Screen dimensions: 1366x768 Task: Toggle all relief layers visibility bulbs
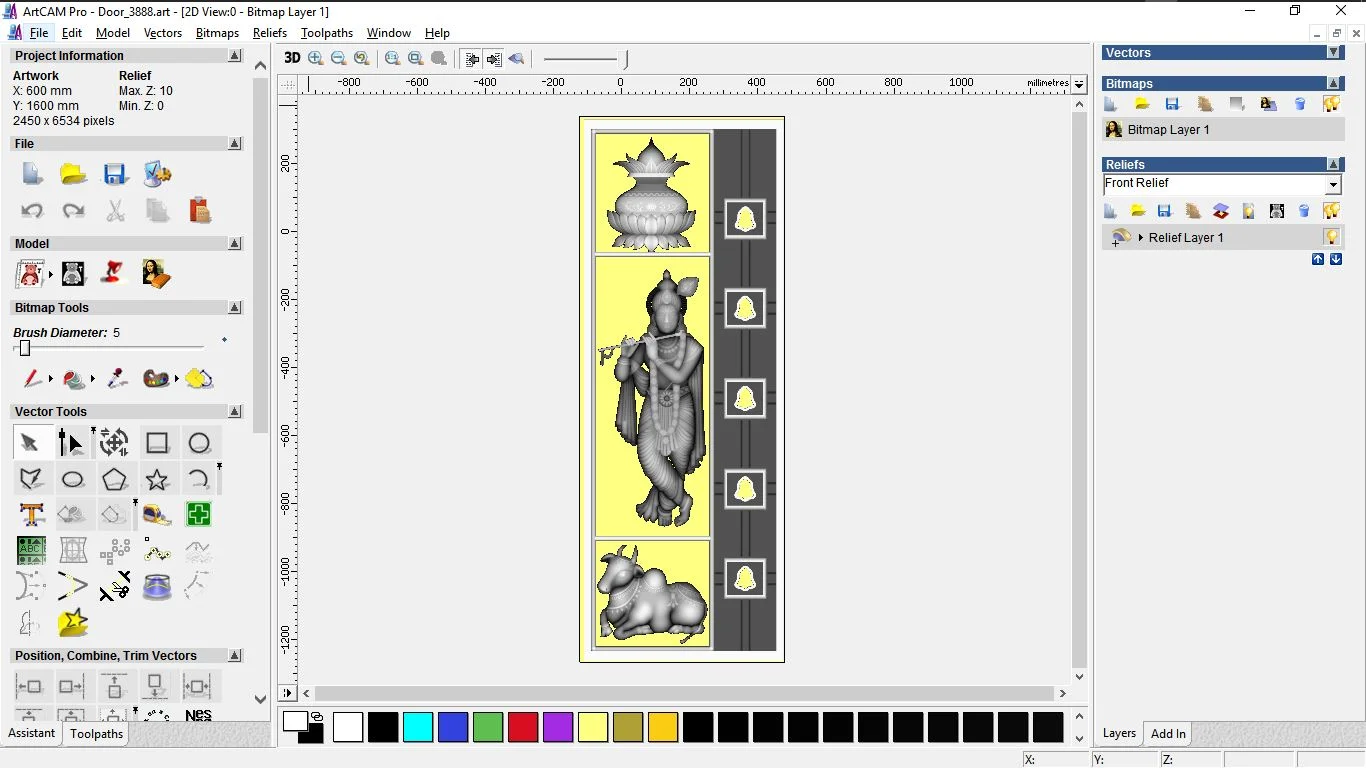point(1331,211)
